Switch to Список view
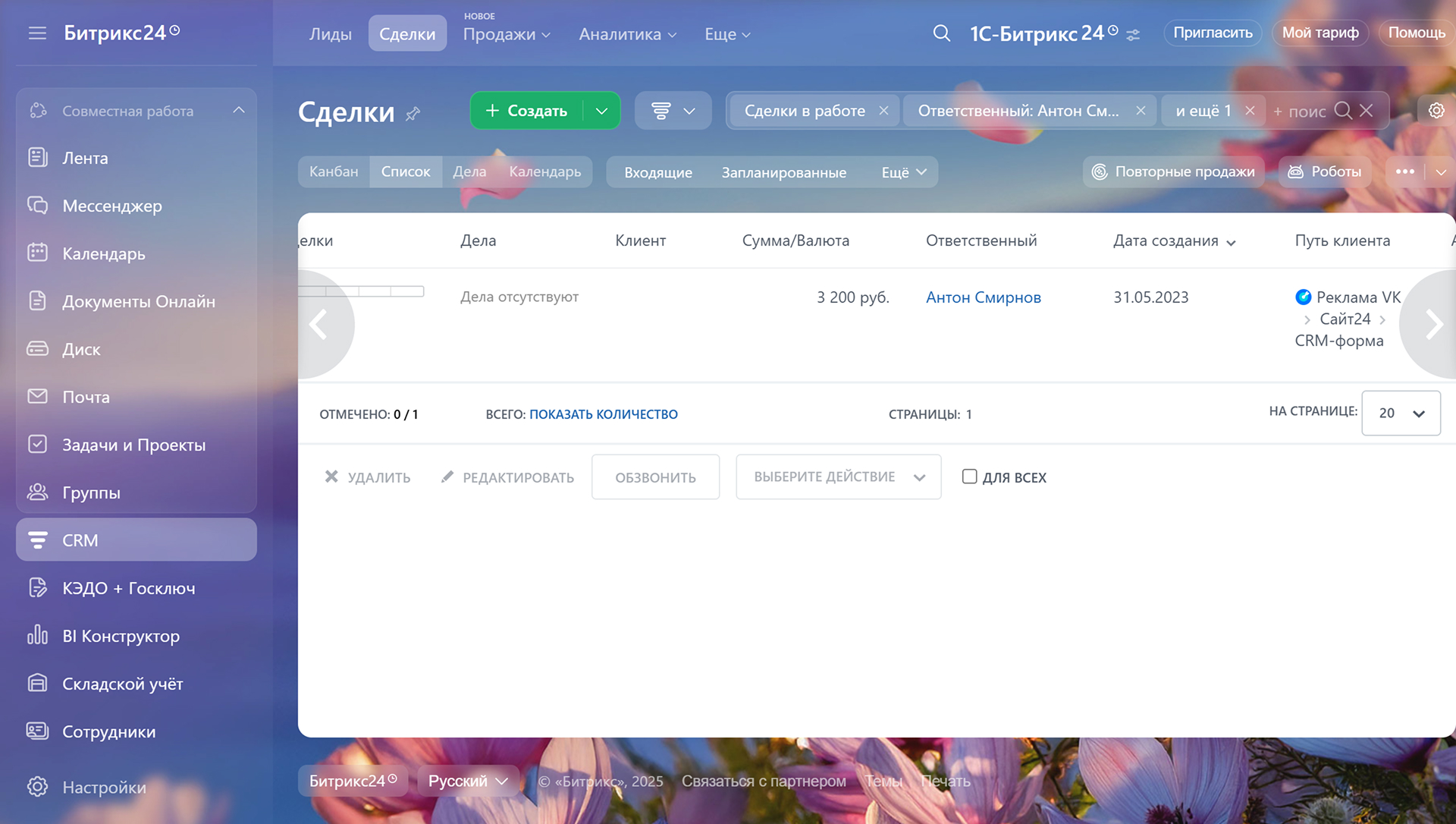1456x824 pixels. click(406, 171)
